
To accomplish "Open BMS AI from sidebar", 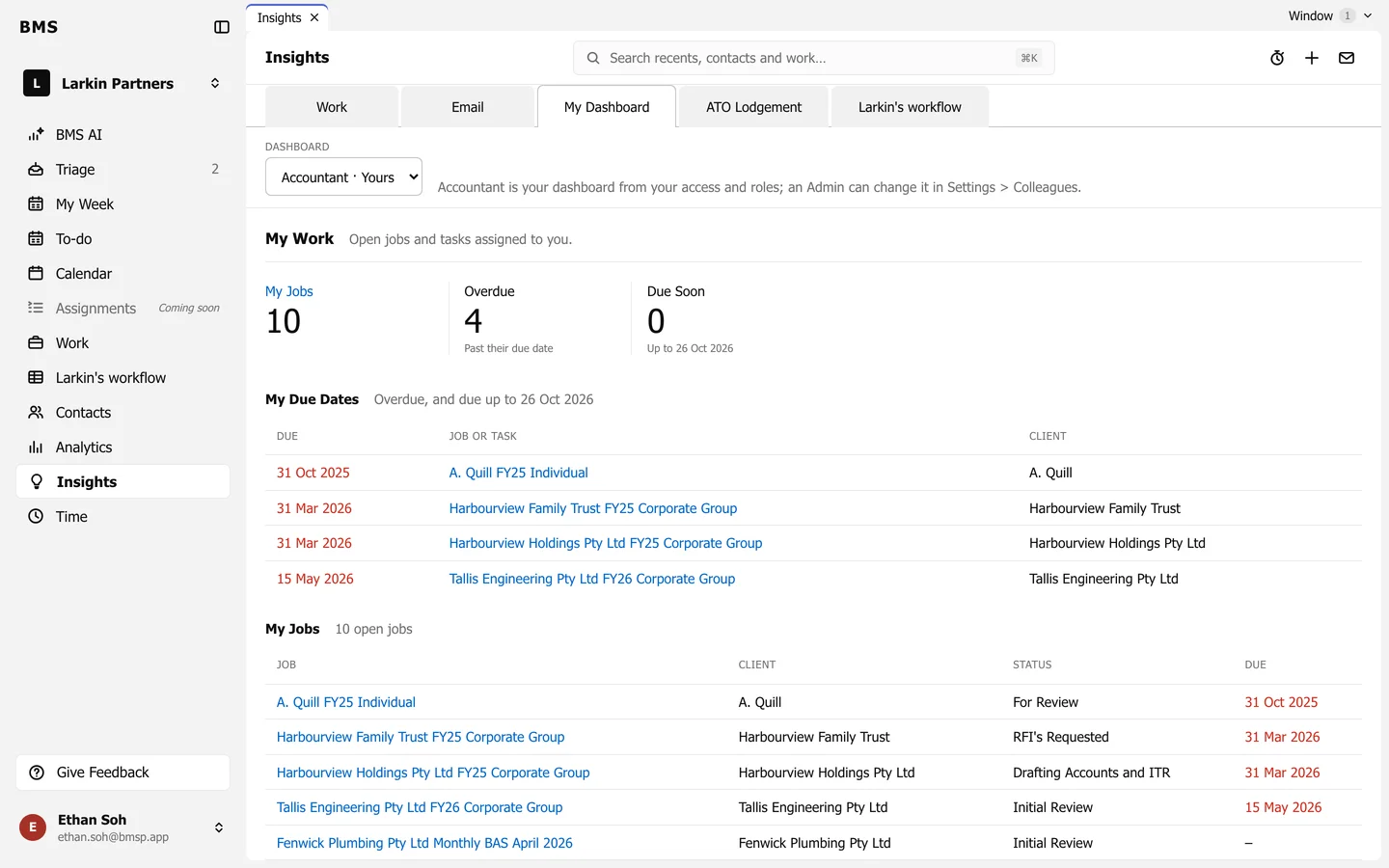I will pyautogui.click(x=123, y=135).
